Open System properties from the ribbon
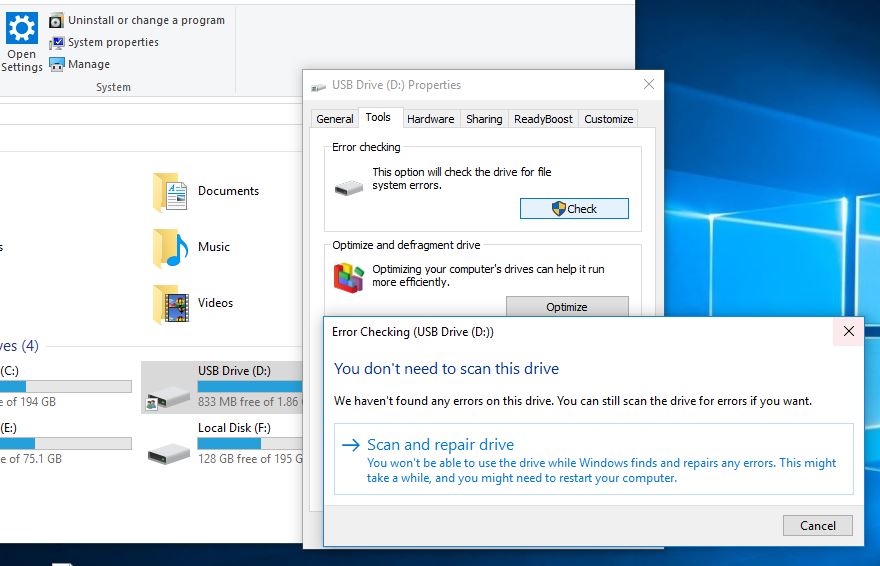880x566 pixels. (113, 42)
